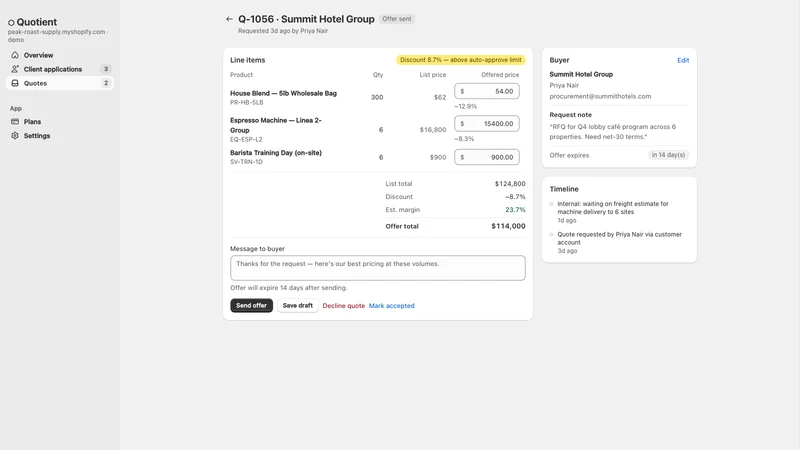Viewport: 800px width, 450px height.
Task: Click the Client applications person icon
Action: tap(15, 69)
